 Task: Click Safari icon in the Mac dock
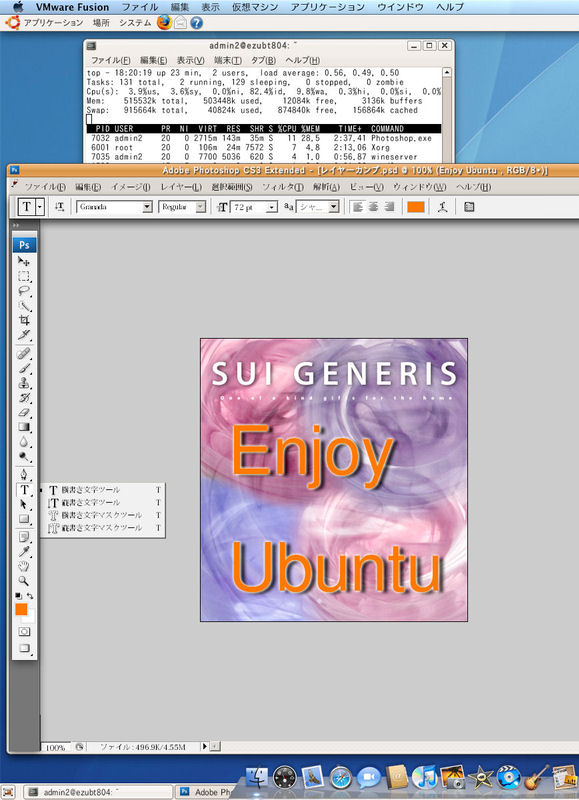[x=340, y=778]
